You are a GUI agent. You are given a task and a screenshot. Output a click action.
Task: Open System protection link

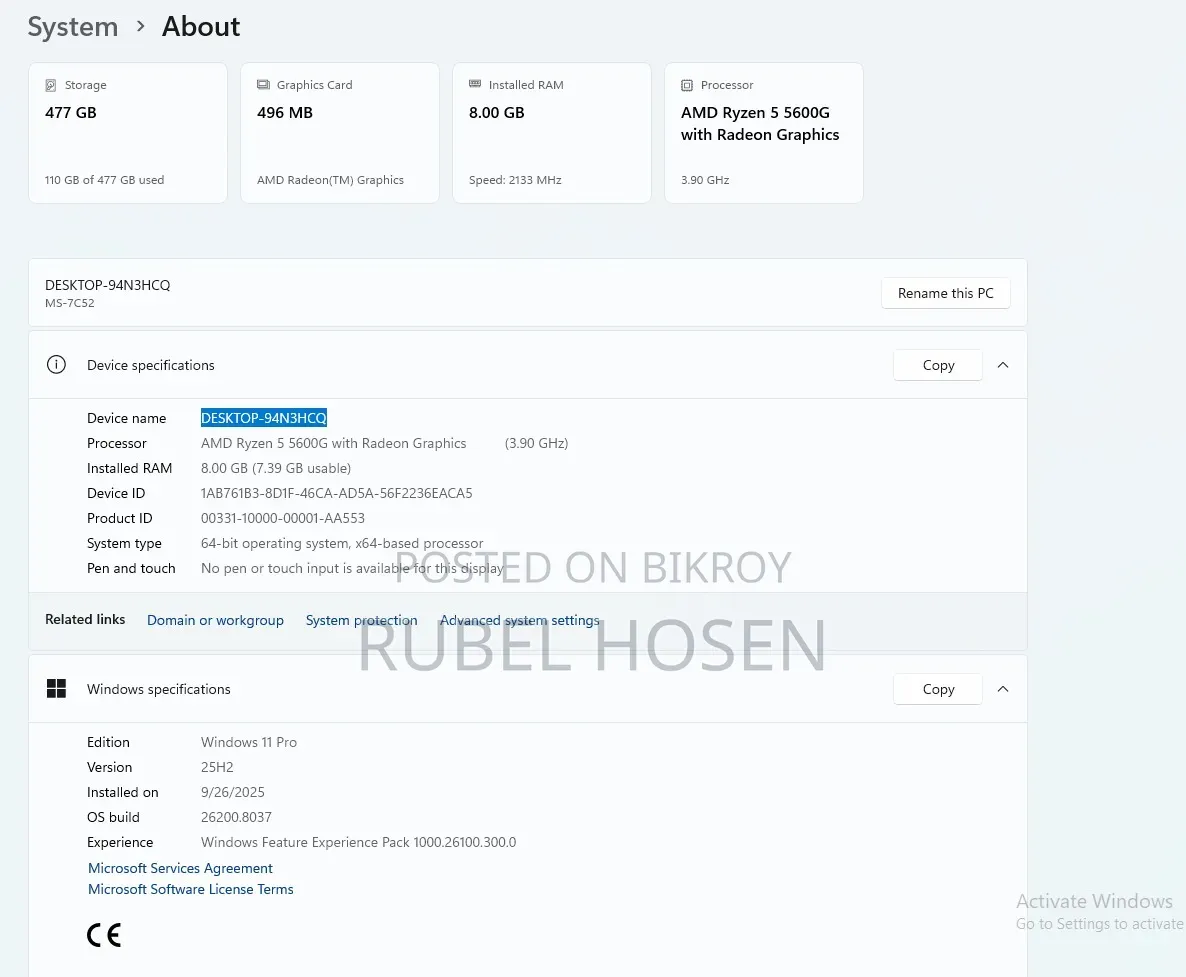click(362, 620)
